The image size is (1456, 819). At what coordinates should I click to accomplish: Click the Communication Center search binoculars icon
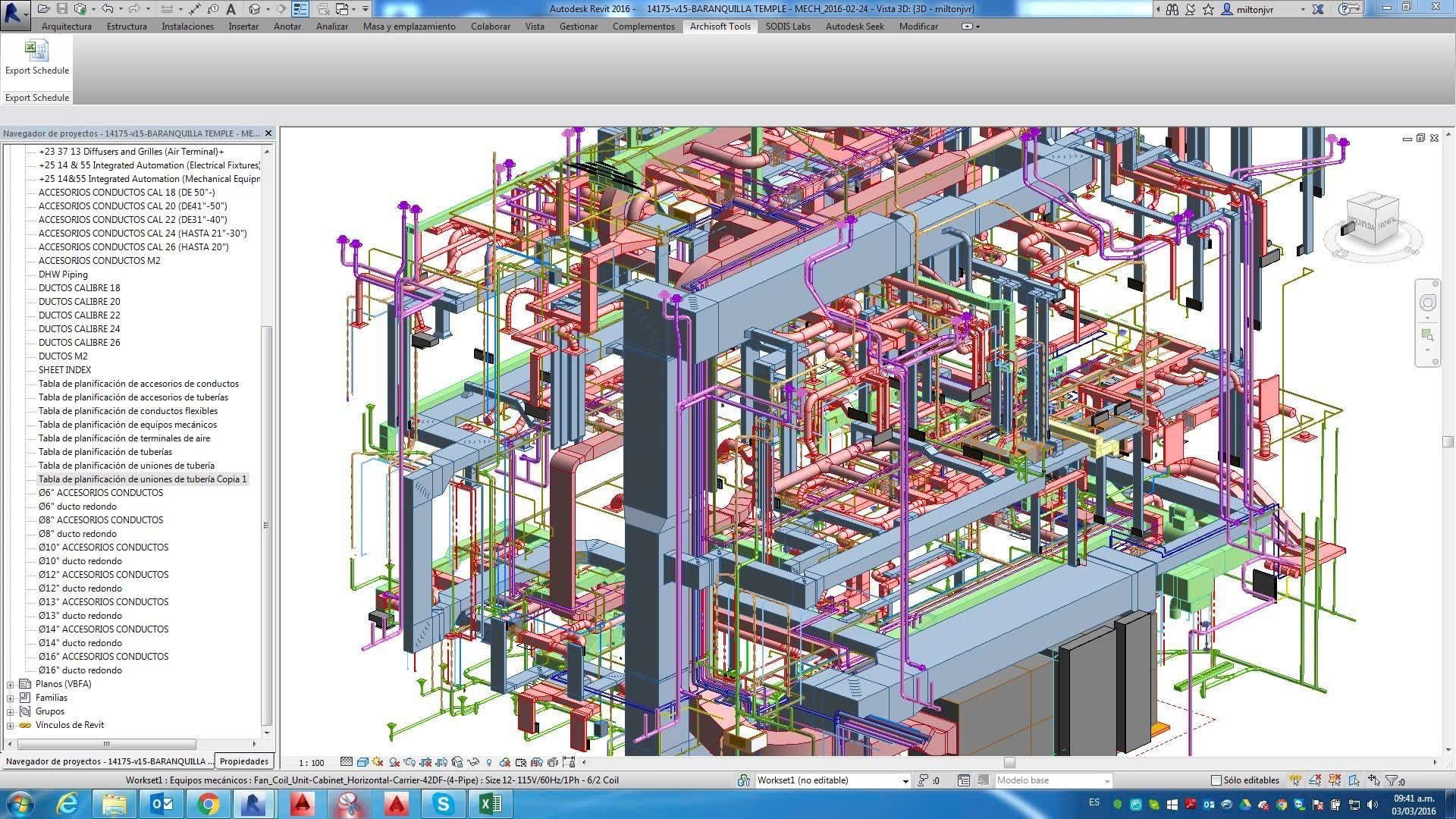[1172, 9]
